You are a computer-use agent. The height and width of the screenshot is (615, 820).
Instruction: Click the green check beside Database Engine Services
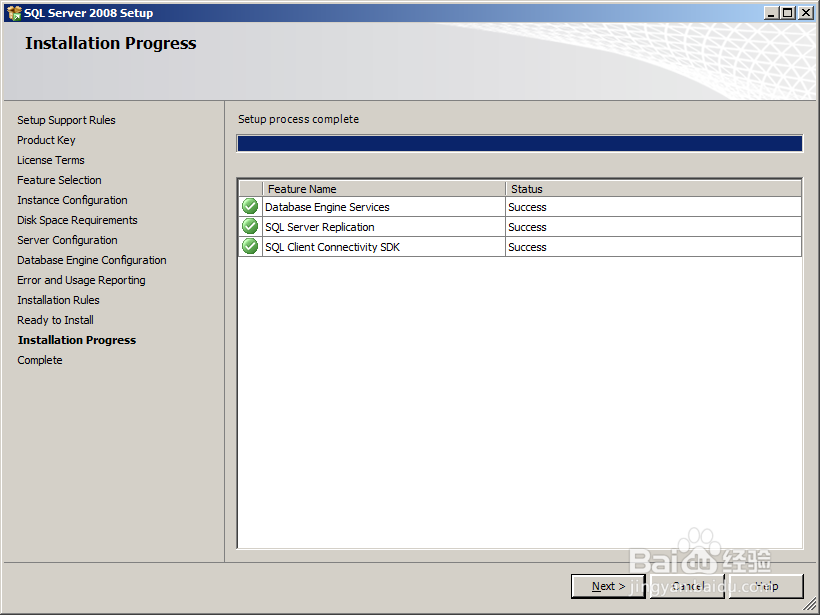click(x=250, y=207)
